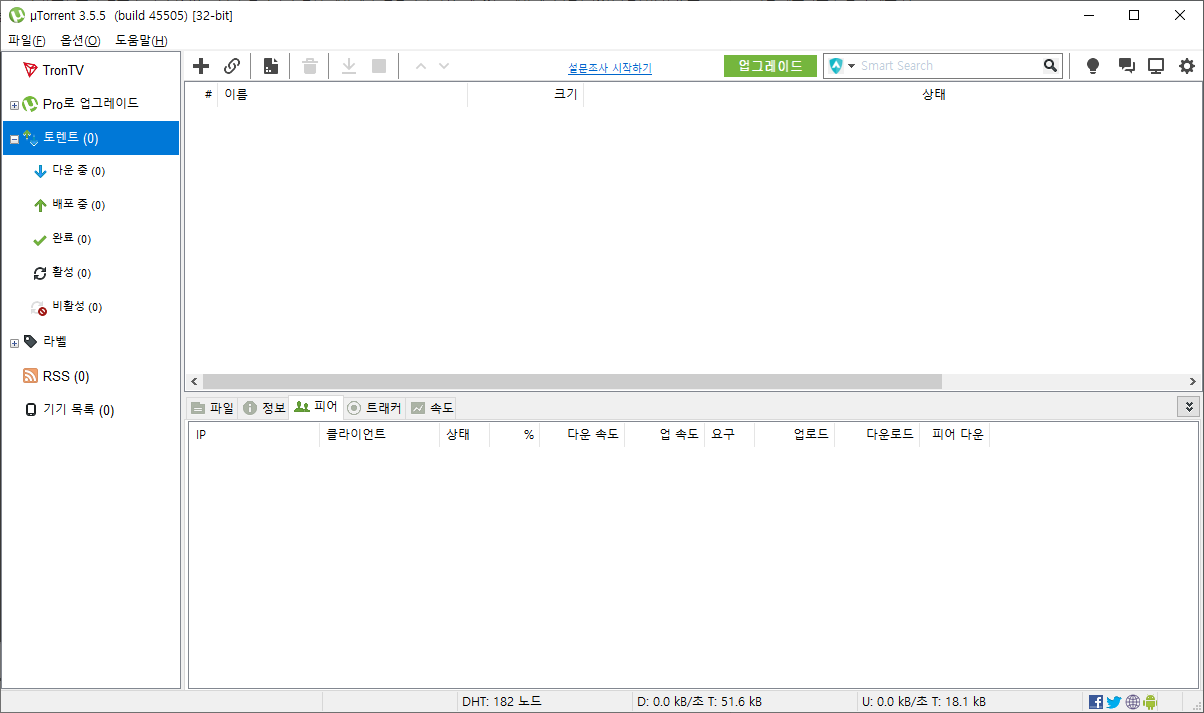Sort torrents by 이름 column
The height and width of the screenshot is (713, 1204).
342,94
